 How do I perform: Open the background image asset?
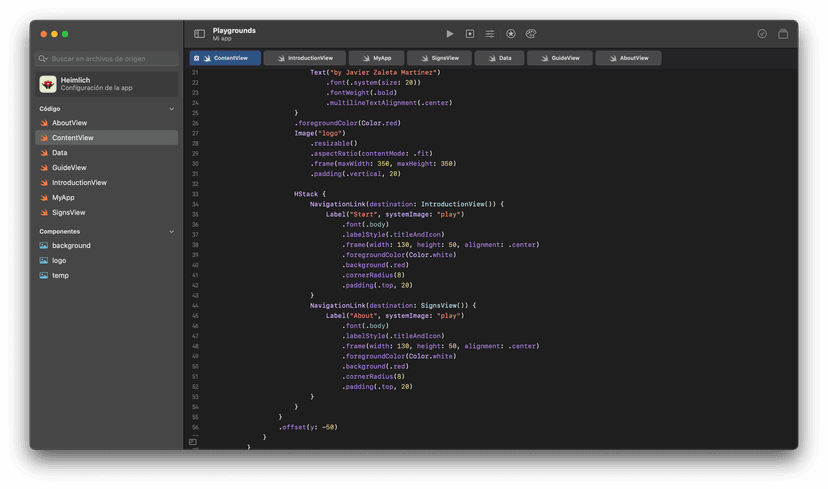(71, 246)
